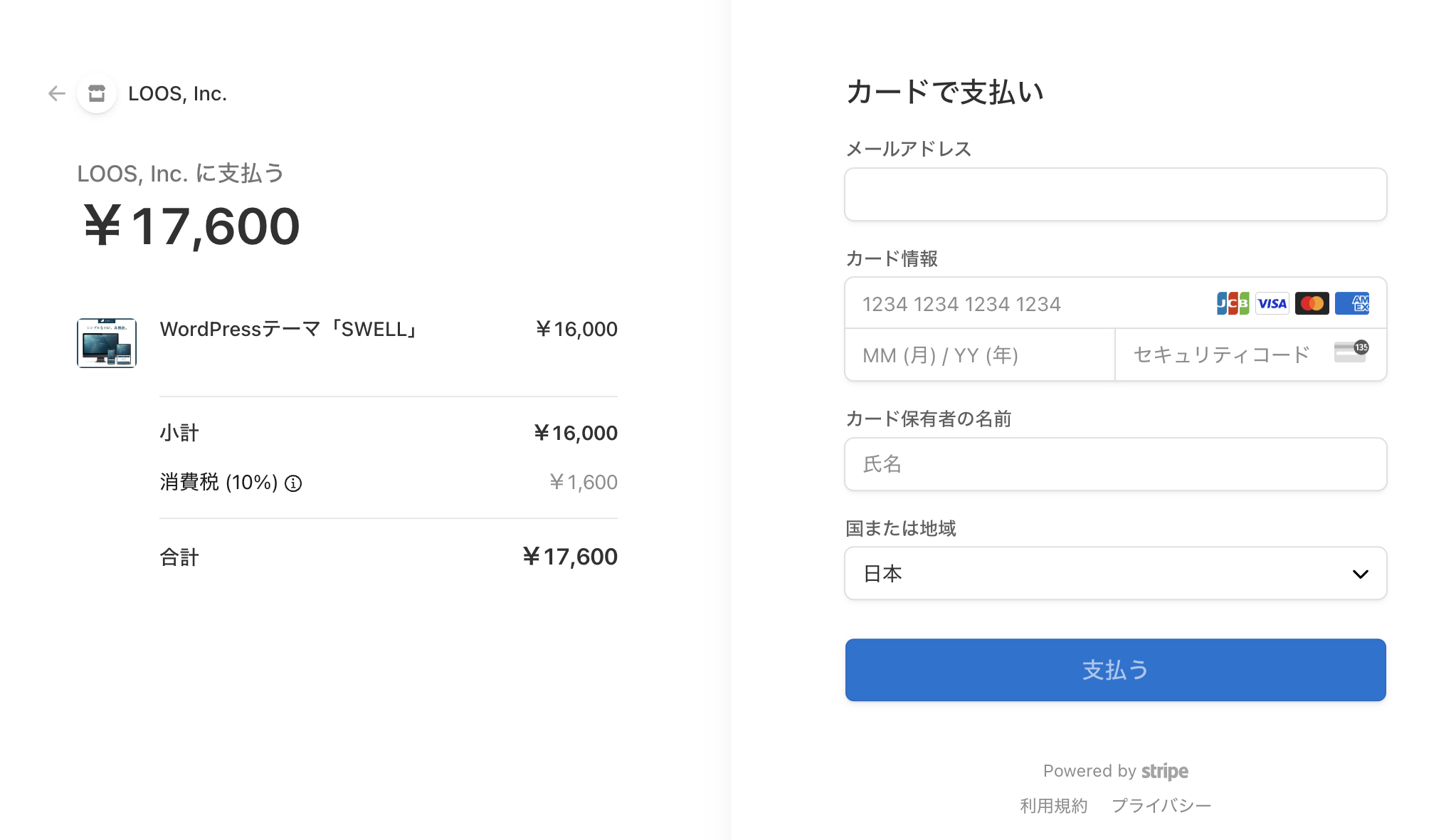
Task: Click the American Express logo
Action: 1351,303
